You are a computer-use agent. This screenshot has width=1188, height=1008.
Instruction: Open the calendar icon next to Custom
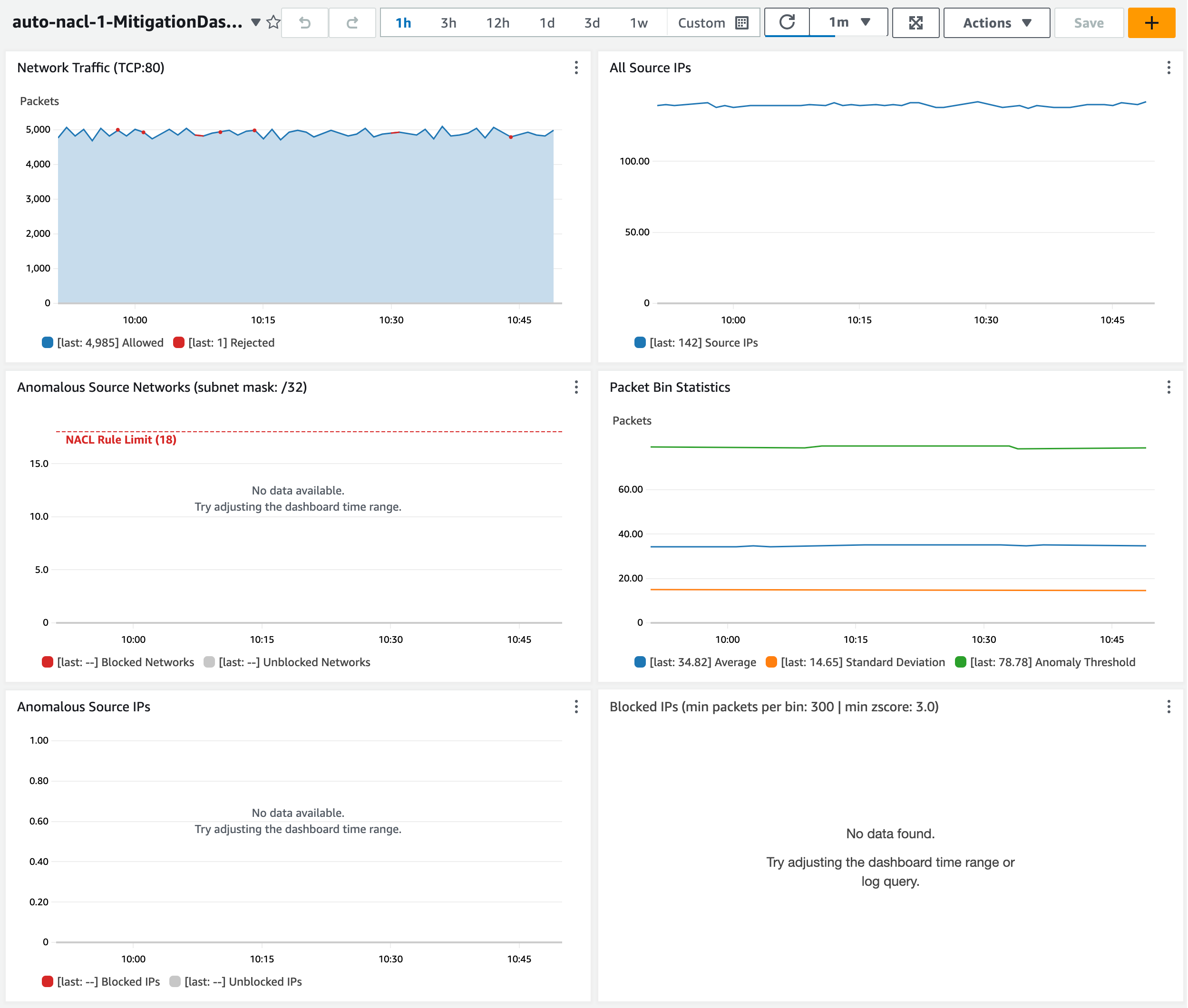(x=741, y=23)
